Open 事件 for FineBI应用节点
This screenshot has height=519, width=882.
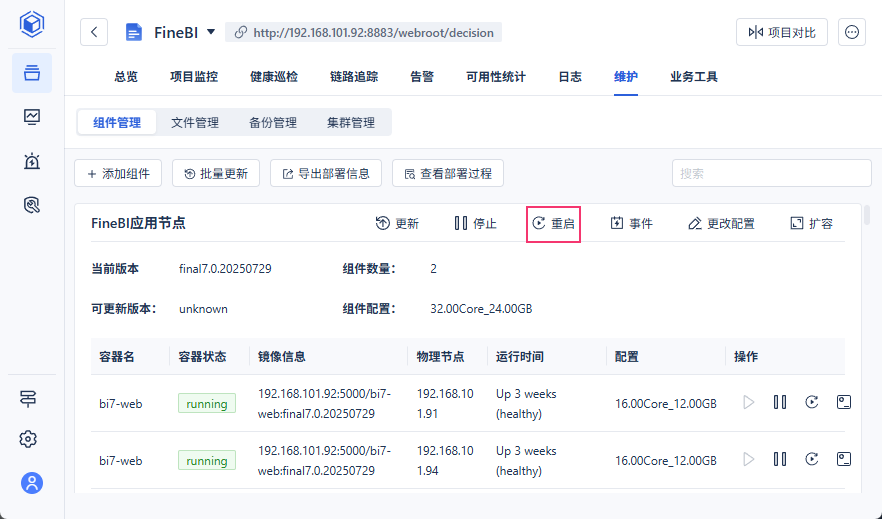[x=631, y=224]
